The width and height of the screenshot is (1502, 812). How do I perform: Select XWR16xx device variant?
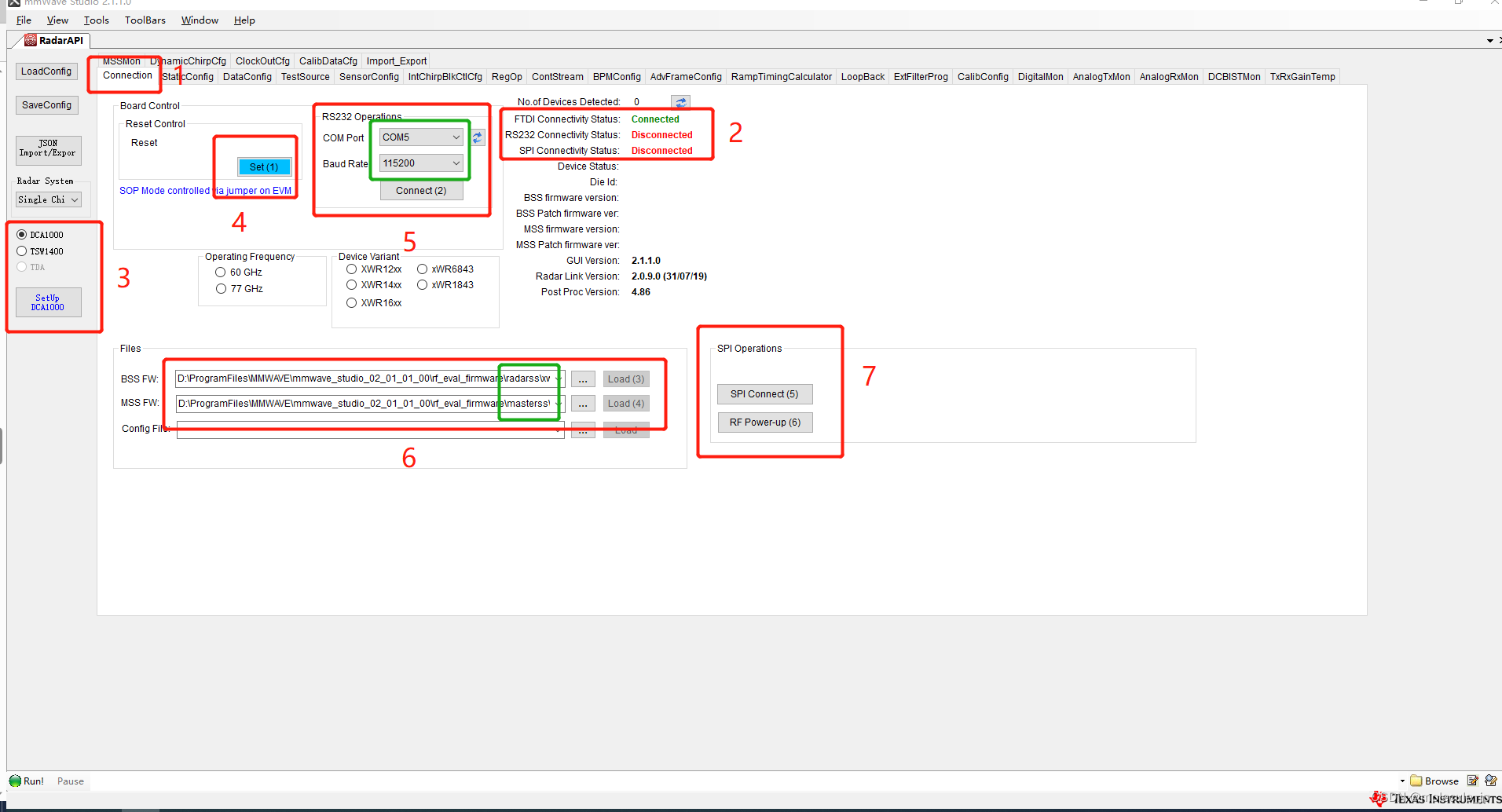[x=352, y=303]
